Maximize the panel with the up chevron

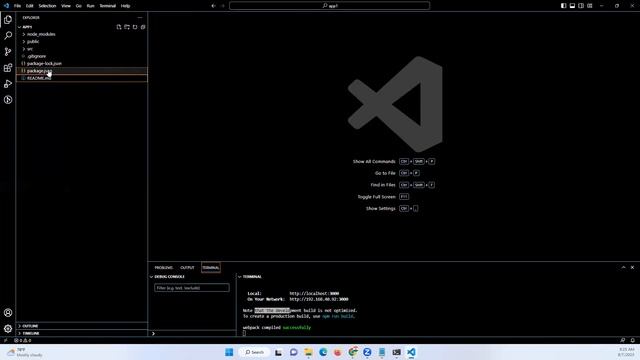623,267
